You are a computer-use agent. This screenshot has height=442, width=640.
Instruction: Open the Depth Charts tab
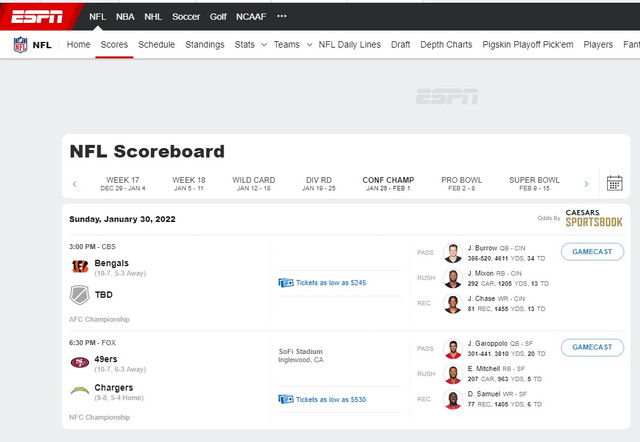click(446, 44)
